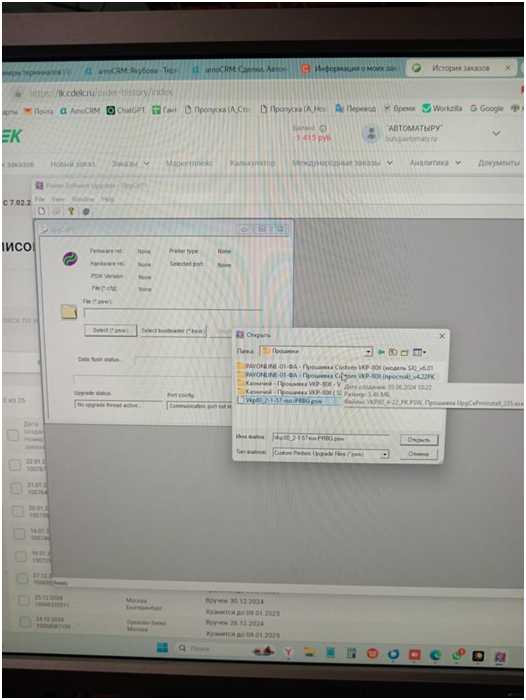Expand the Аналитика menu chevron
Screen dimensions: 526x700
pos(458,163)
